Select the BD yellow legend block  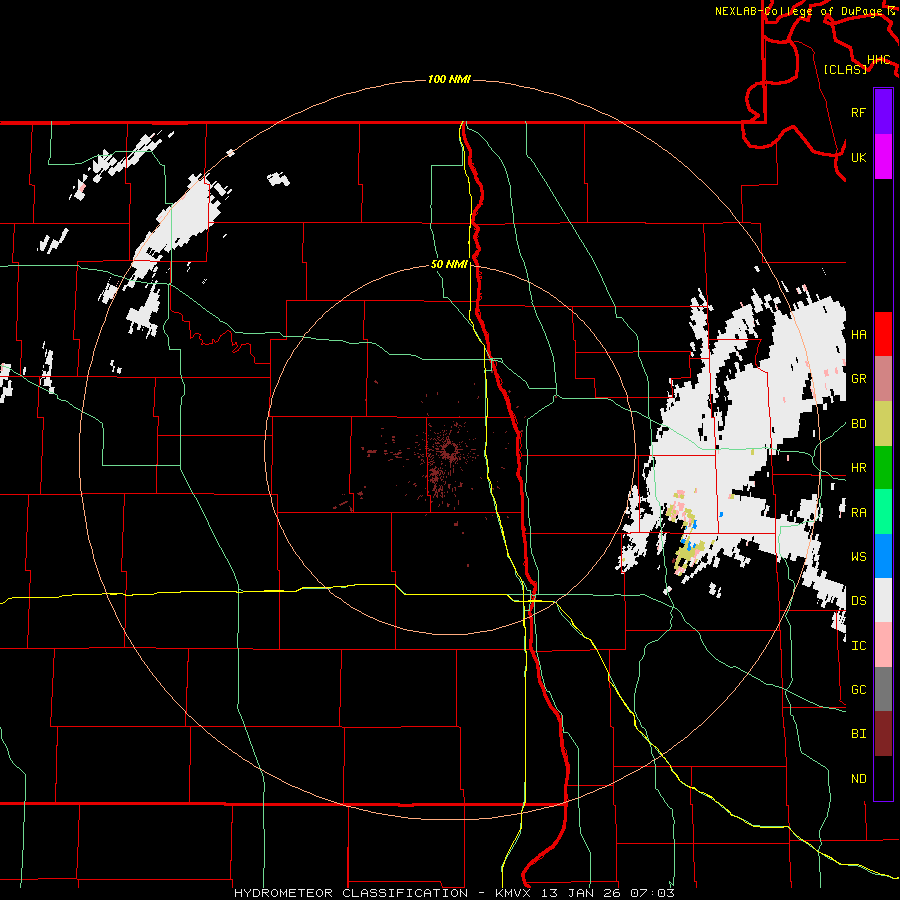883,424
